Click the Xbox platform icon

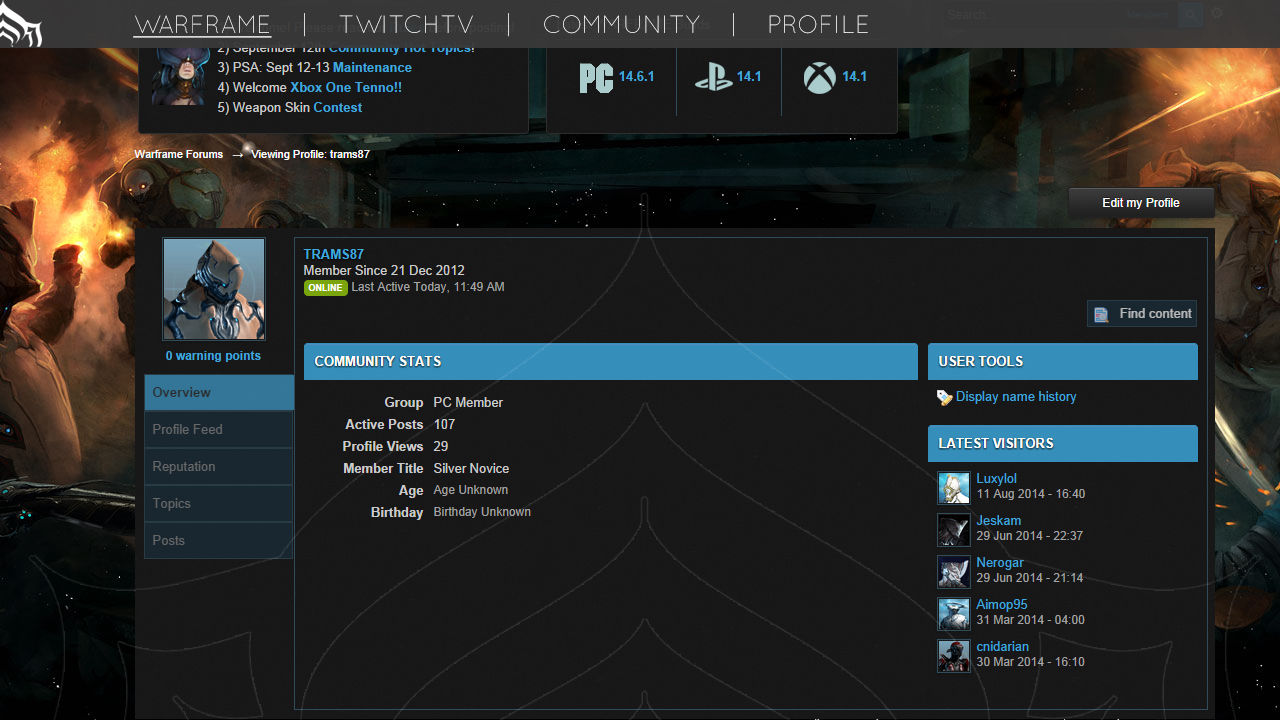[x=819, y=77]
